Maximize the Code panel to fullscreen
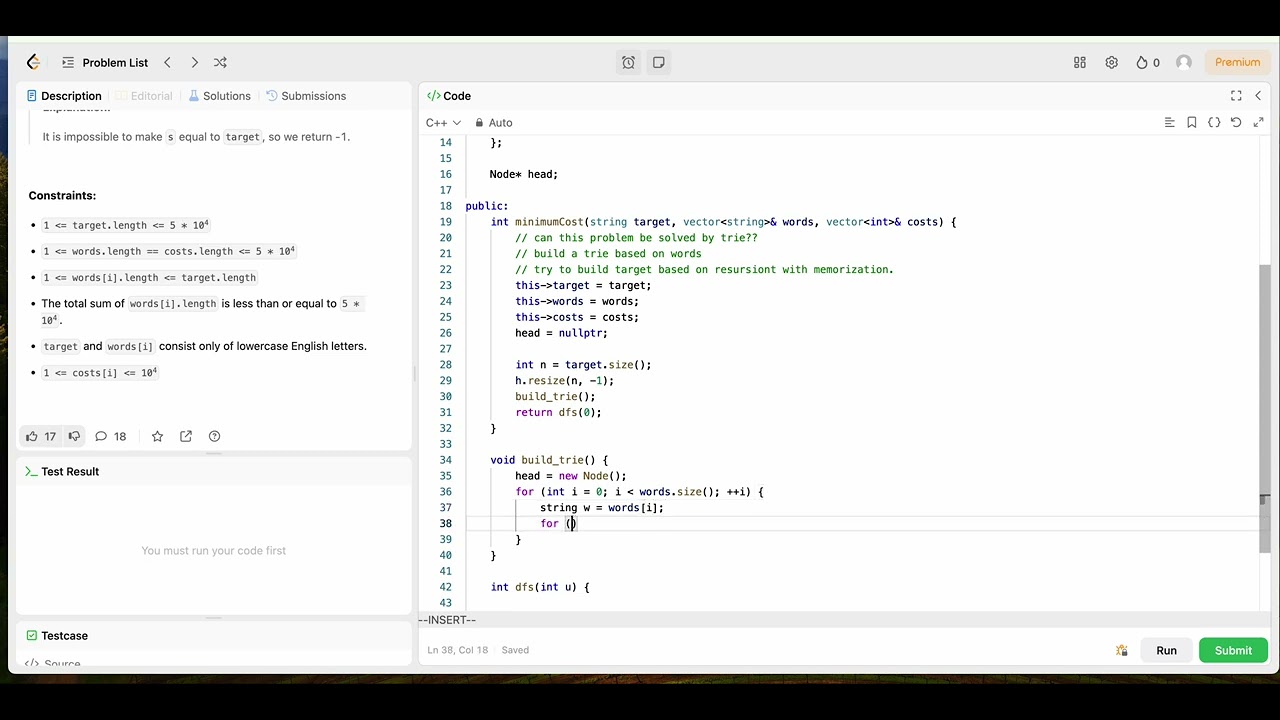The width and height of the screenshot is (1280, 720). click(x=1236, y=96)
